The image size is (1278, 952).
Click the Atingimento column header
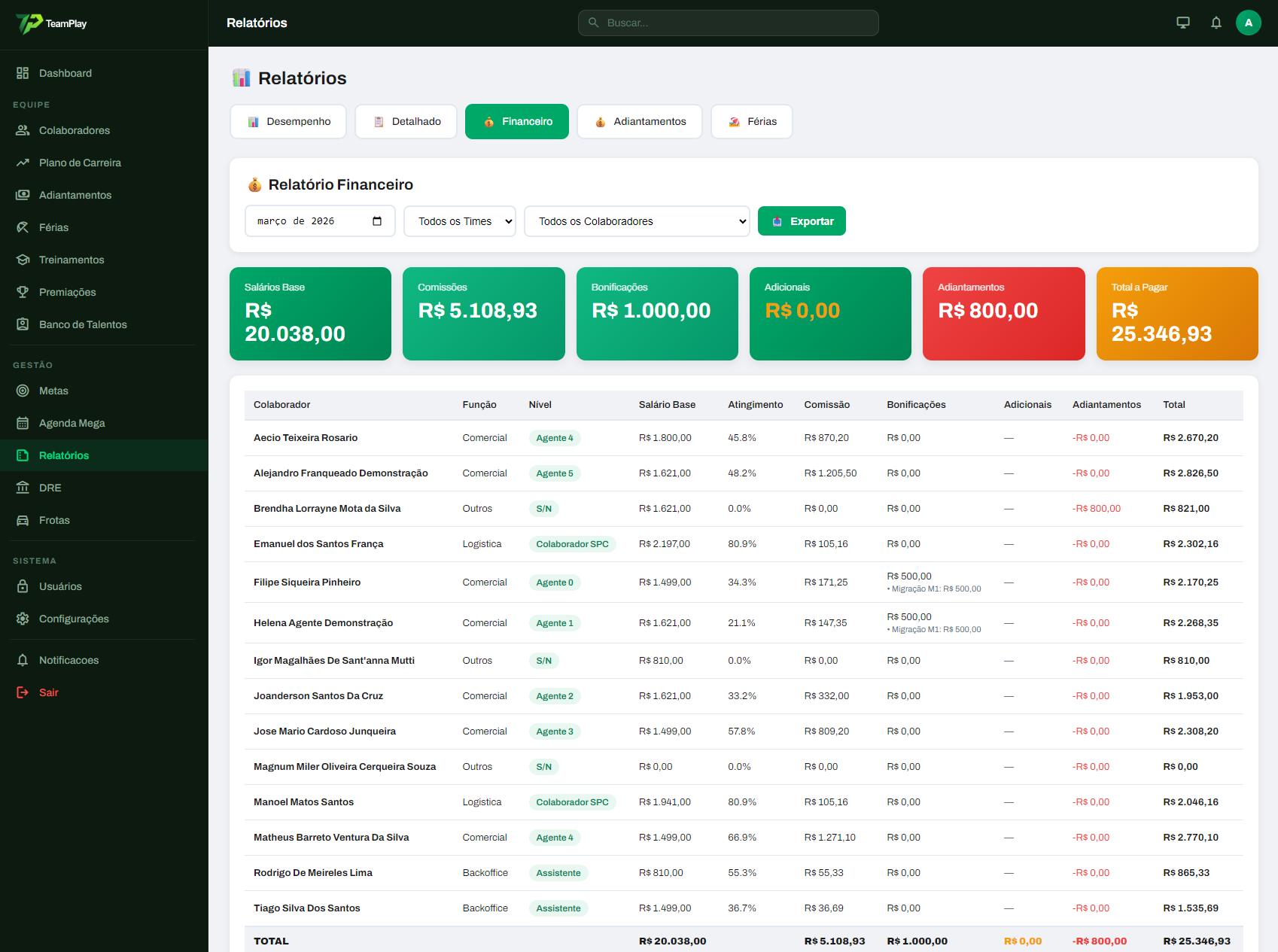tap(756, 405)
